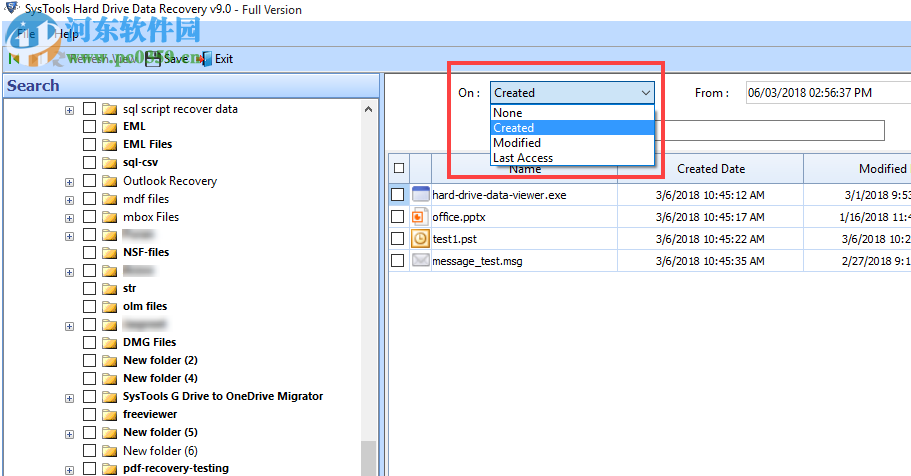Sort by Created Date column header
Viewport: 911px width, 476px height.
711,169
